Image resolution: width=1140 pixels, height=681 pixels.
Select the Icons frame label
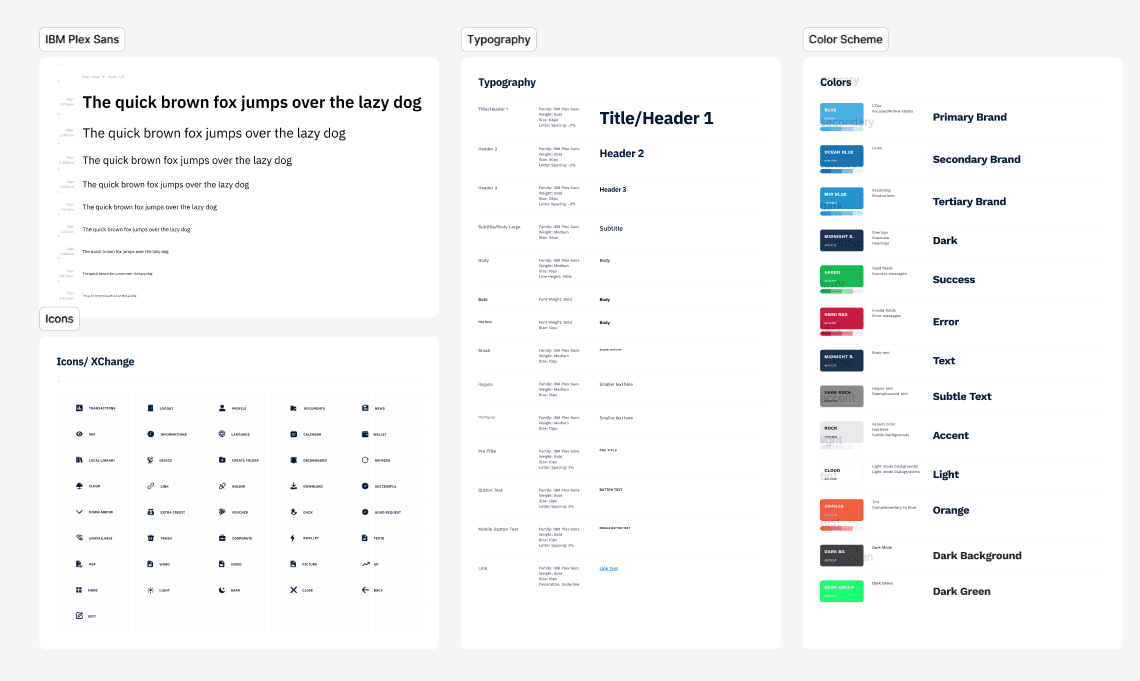click(x=59, y=318)
